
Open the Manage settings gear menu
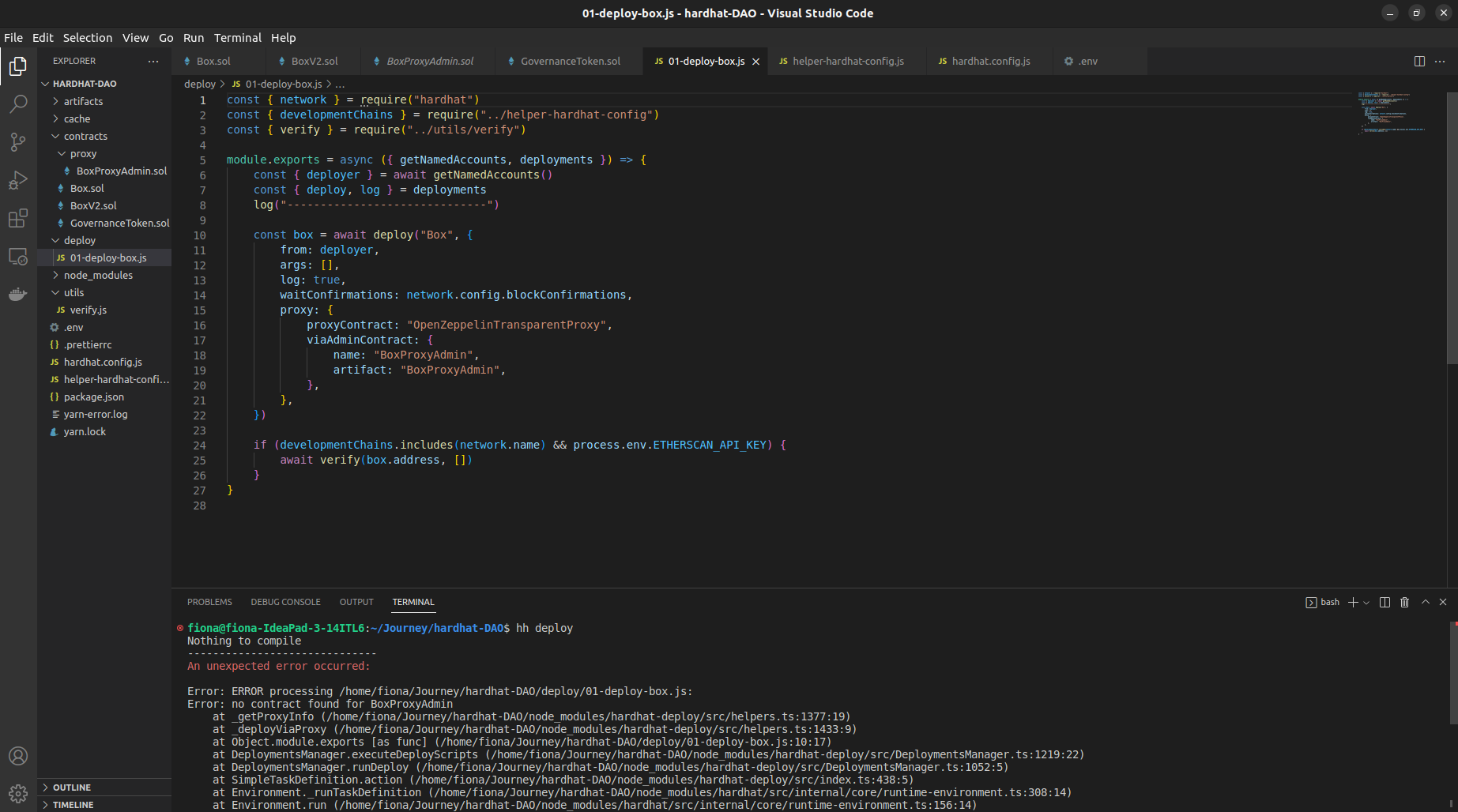pyautogui.click(x=17, y=793)
